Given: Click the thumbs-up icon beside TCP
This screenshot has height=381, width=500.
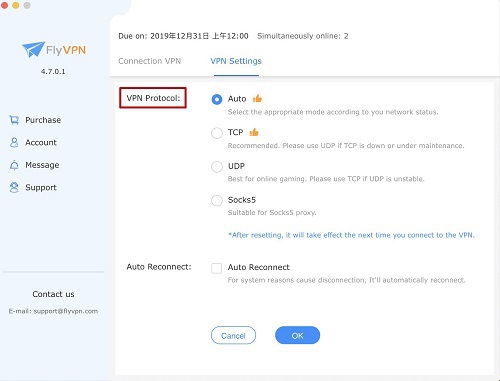Looking at the screenshot, I should click(x=254, y=132).
